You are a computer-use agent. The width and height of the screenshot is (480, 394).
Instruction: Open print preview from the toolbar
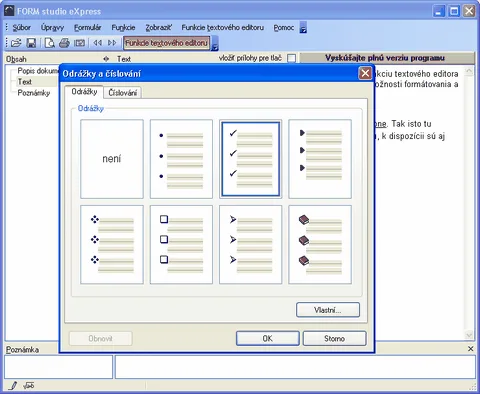click(50, 43)
